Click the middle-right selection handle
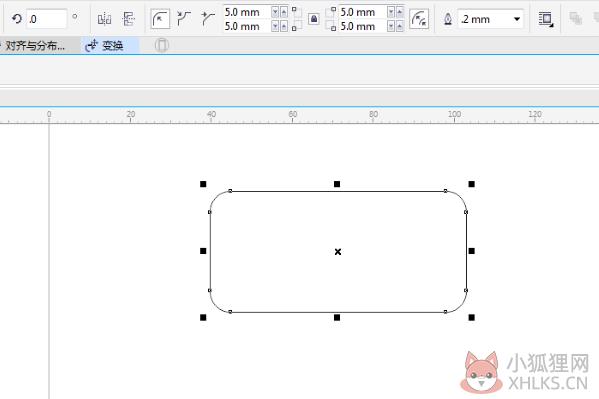Viewport: 599px width, 399px height. coord(472,251)
